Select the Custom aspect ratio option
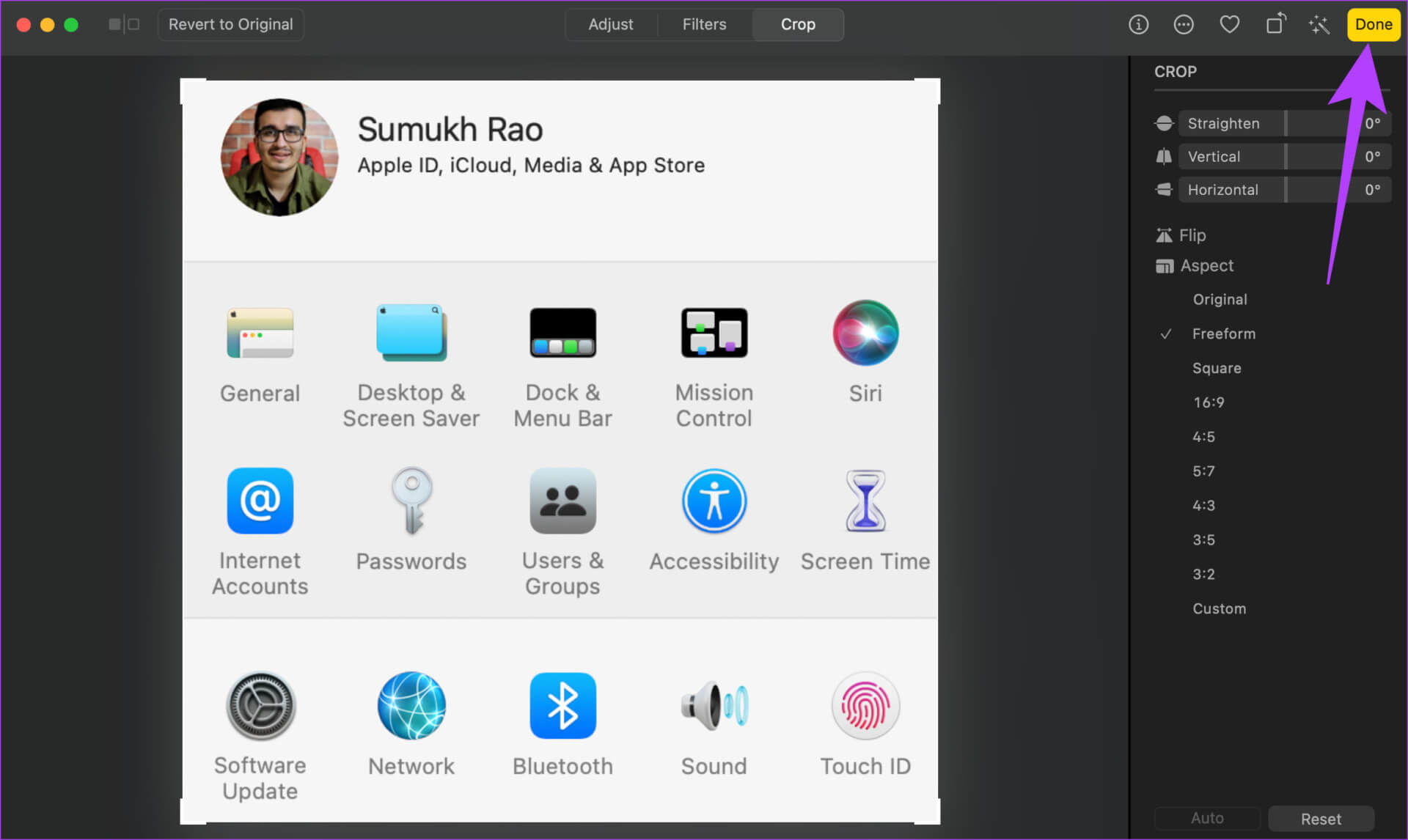This screenshot has width=1408, height=840. [1219, 608]
